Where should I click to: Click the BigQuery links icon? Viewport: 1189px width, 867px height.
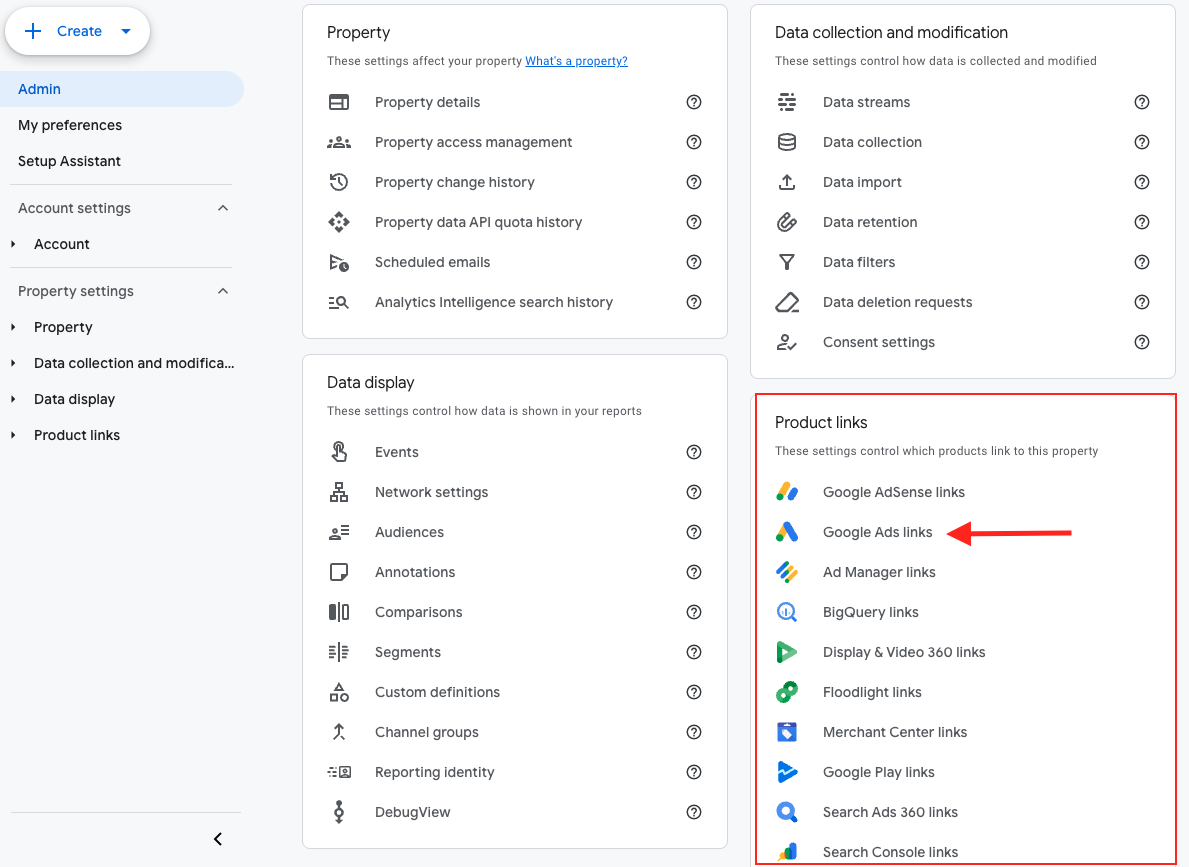[x=787, y=612]
